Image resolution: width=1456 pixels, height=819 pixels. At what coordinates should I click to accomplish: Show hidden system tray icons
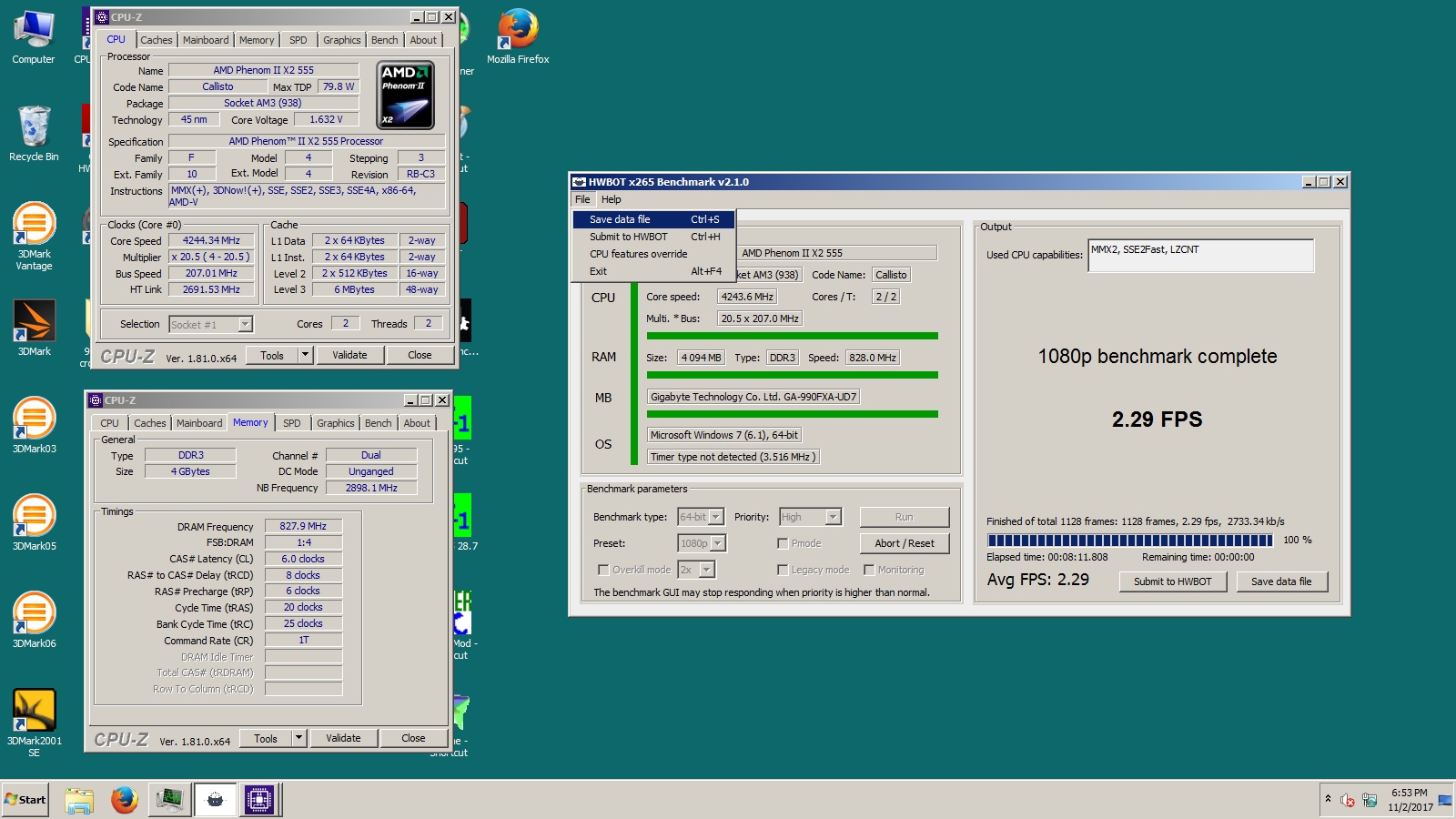(x=1328, y=799)
